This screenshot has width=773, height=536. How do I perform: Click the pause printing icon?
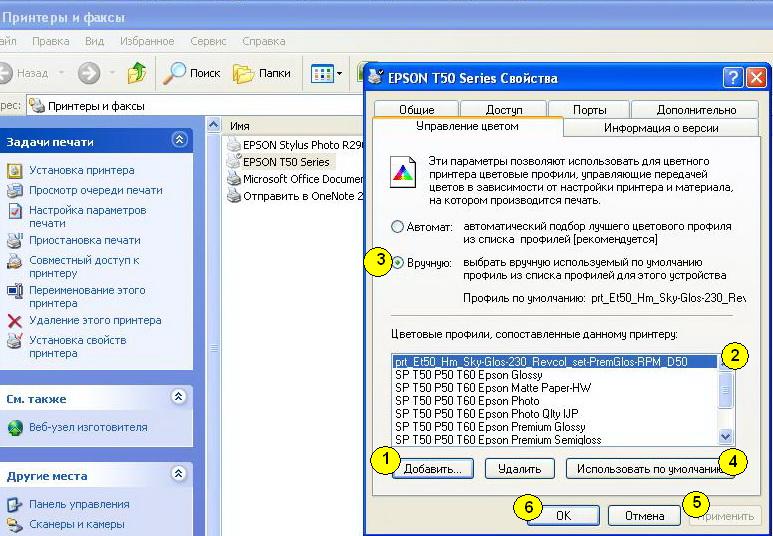point(15,241)
